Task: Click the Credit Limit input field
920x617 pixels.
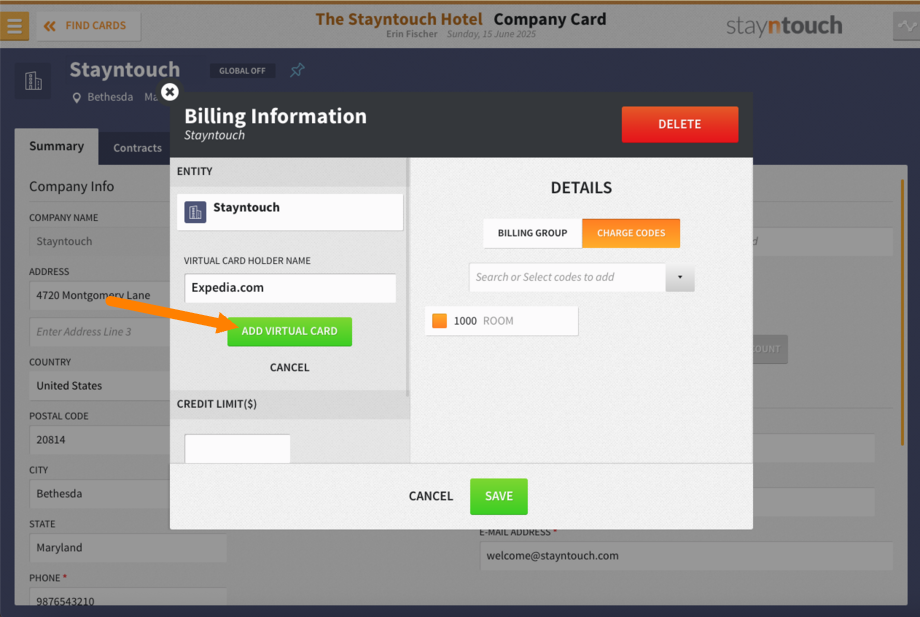Action: pos(237,449)
